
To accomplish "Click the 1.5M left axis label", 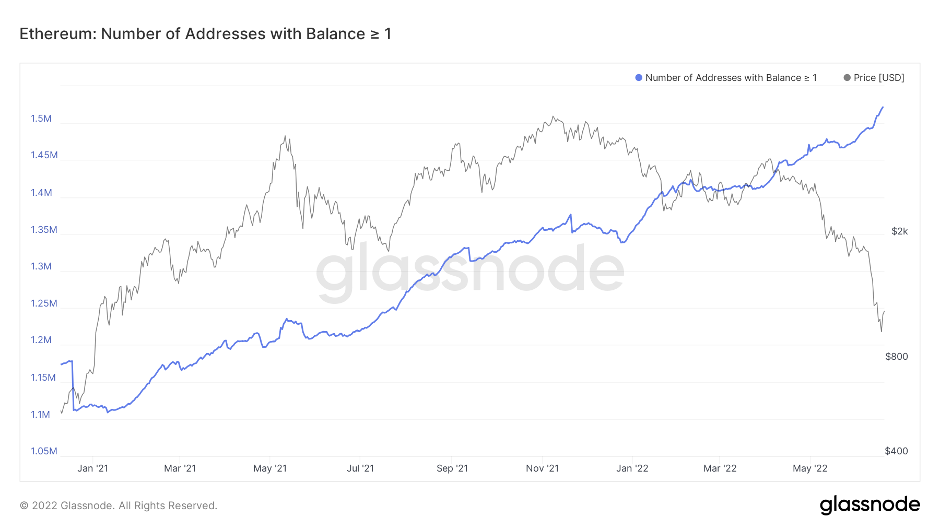I will click(x=41, y=120).
